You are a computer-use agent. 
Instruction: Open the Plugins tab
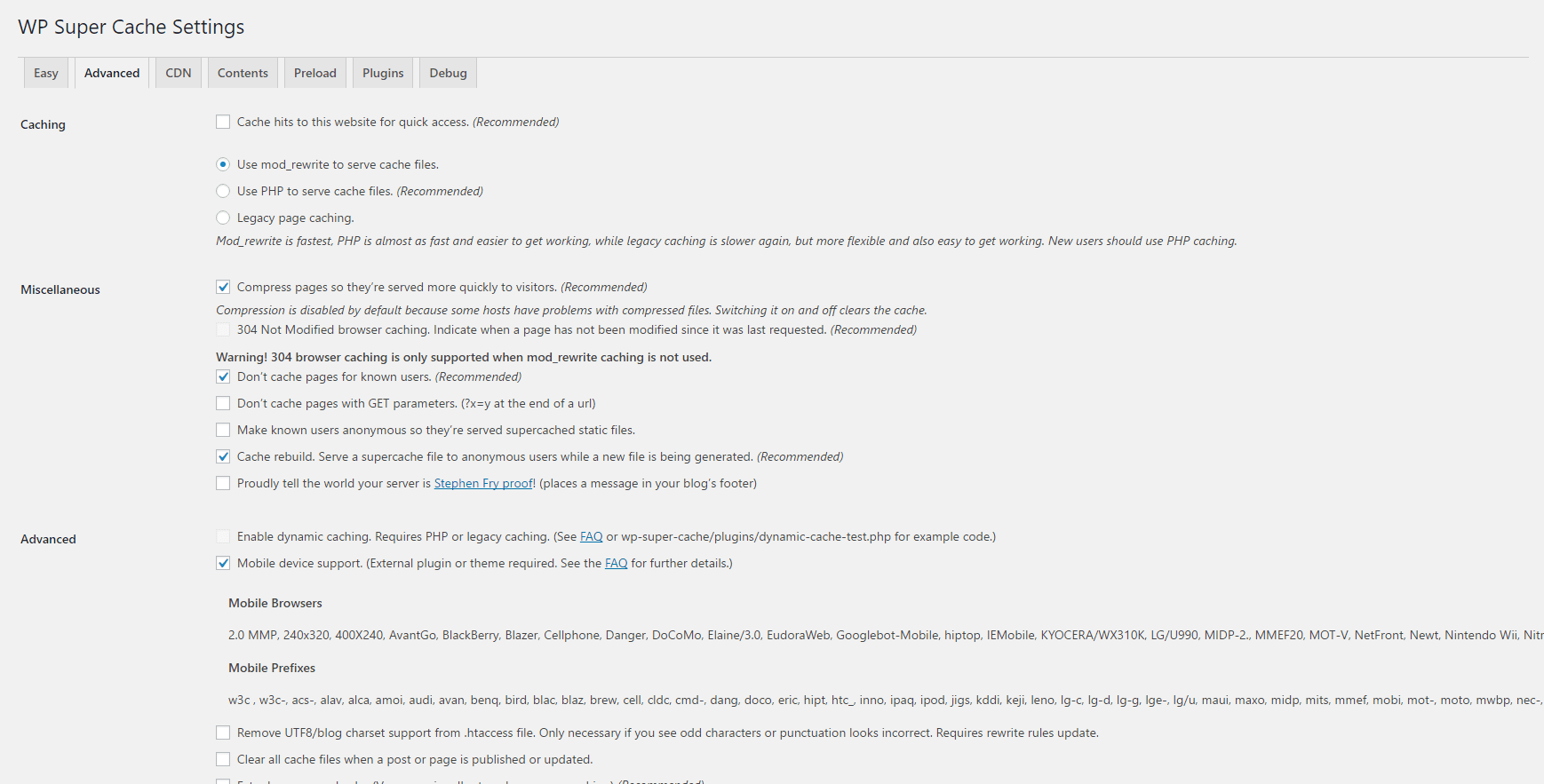(x=383, y=73)
